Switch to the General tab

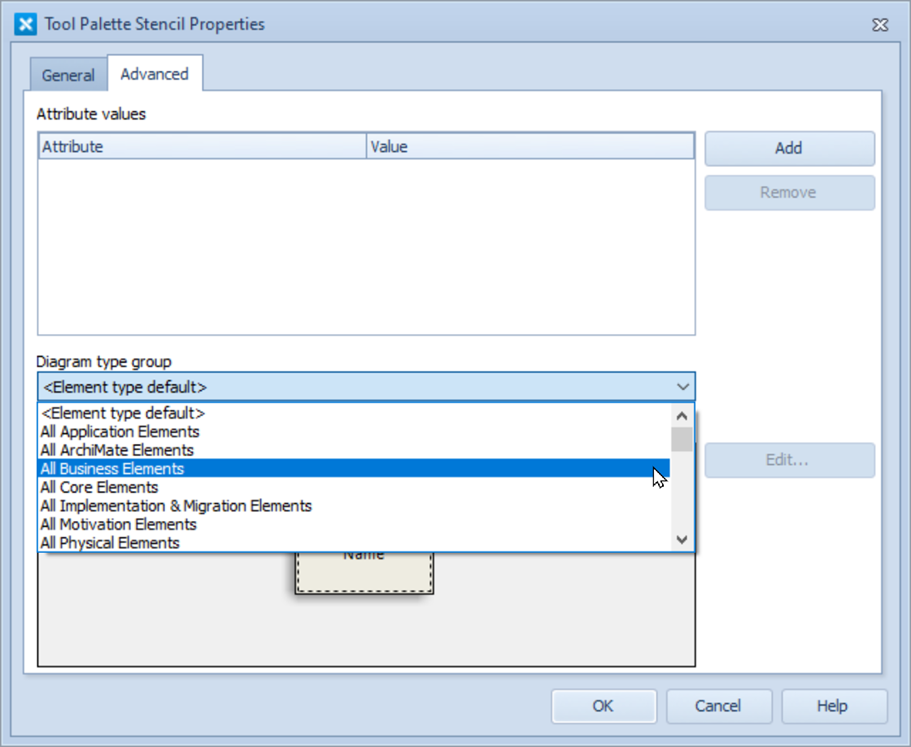point(68,75)
